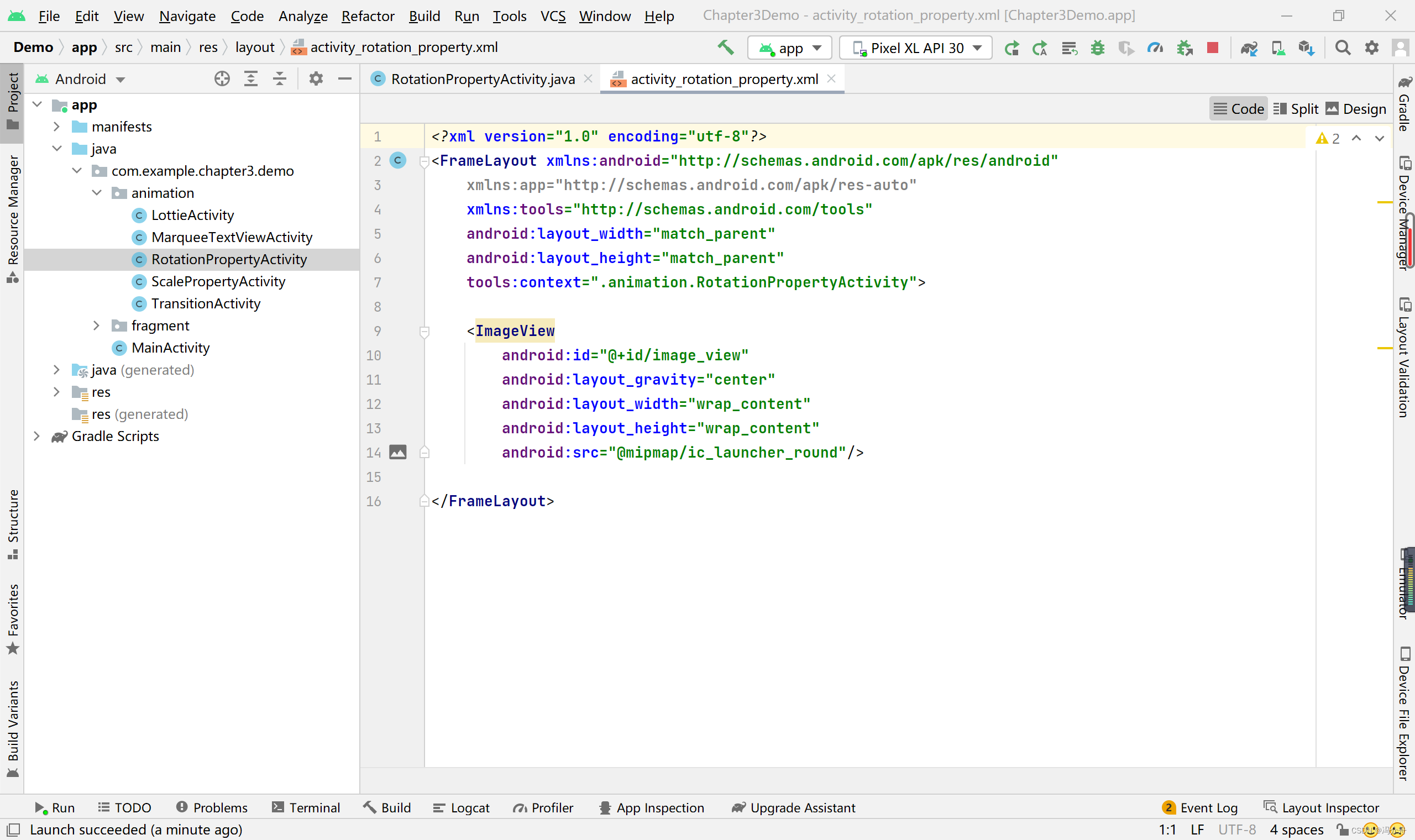Open the Event Log panel

[1200, 808]
